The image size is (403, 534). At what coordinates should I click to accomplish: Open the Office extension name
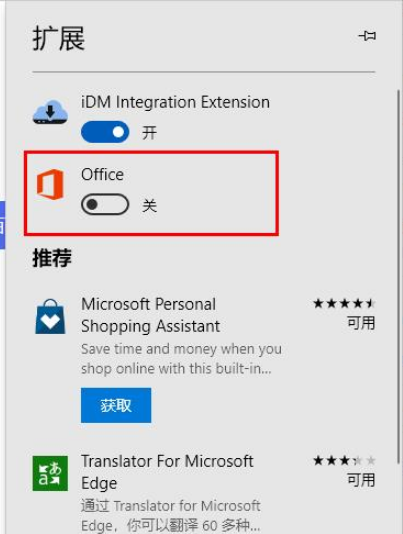(102, 174)
